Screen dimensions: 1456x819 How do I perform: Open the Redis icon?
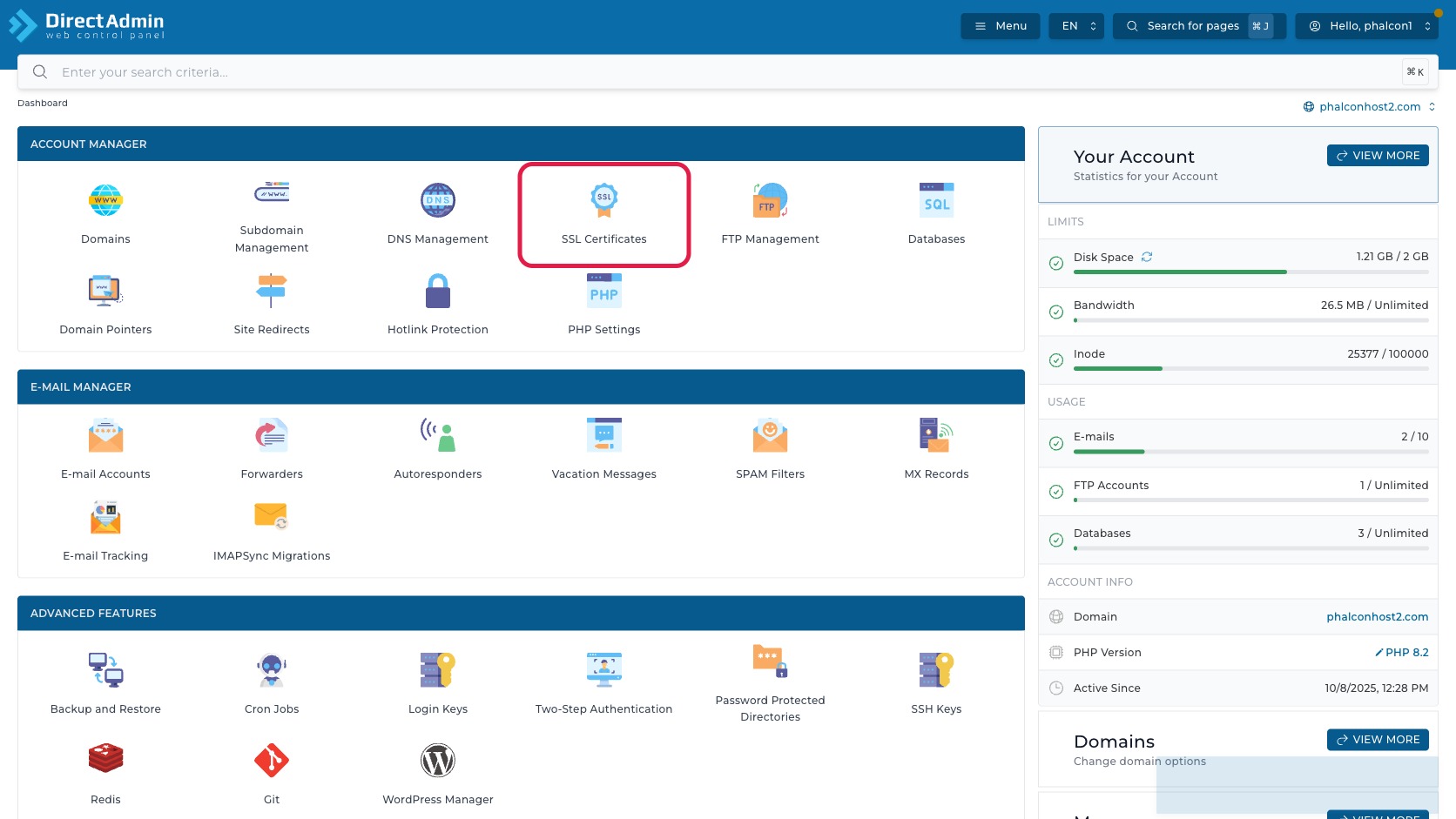(x=105, y=760)
